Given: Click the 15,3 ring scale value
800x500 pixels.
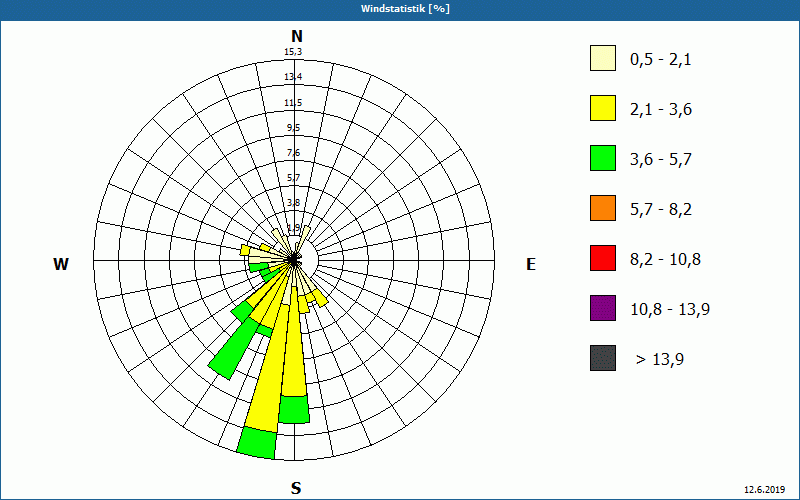Looking at the screenshot, I should pyautogui.click(x=293, y=52).
